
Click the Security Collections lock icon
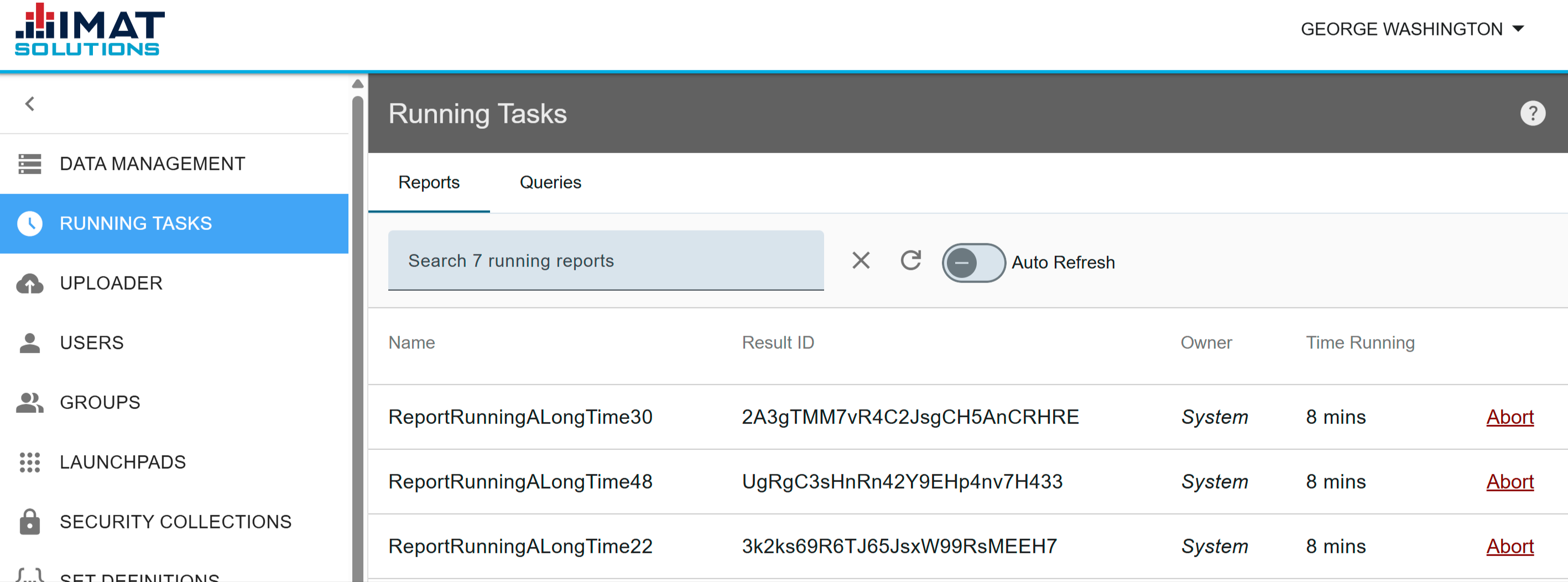pyautogui.click(x=29, y=522)
